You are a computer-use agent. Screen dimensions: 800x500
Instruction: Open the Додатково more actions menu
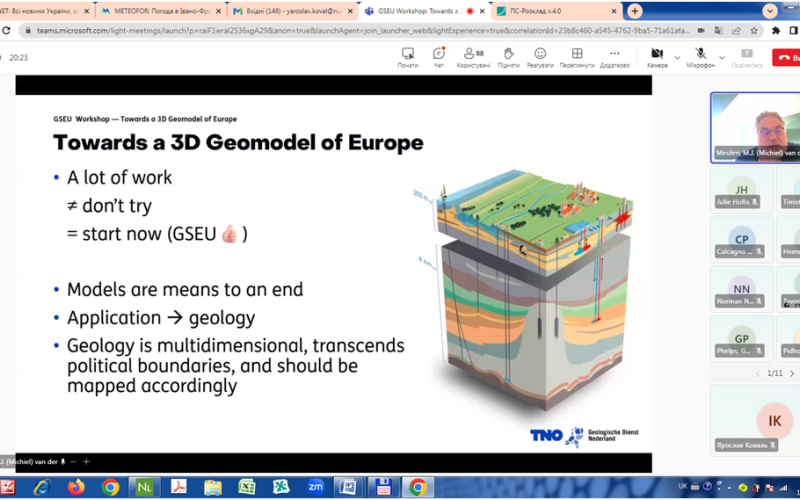[615, 58]
